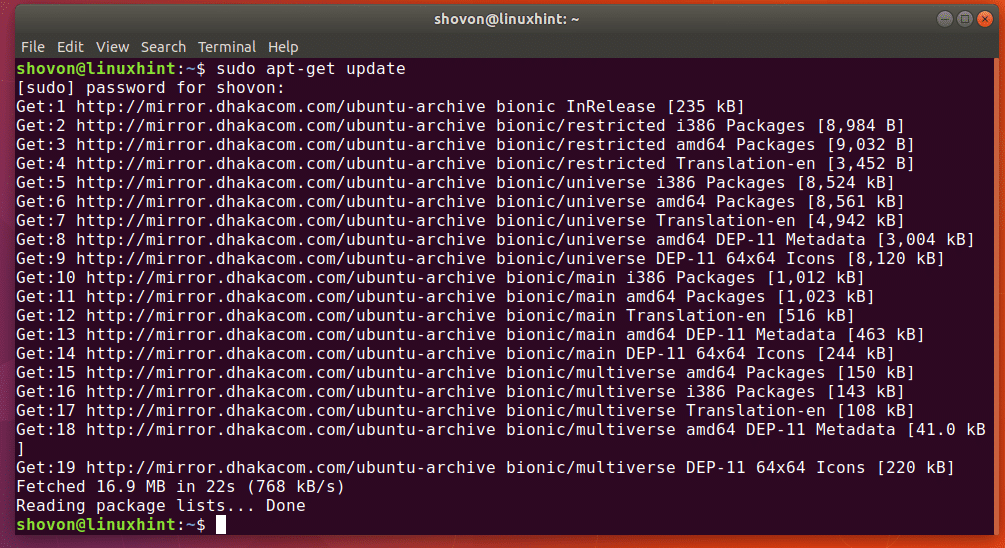Maximize the terminal window
This screenshot has height=548, width=1005.
[965, 19]
